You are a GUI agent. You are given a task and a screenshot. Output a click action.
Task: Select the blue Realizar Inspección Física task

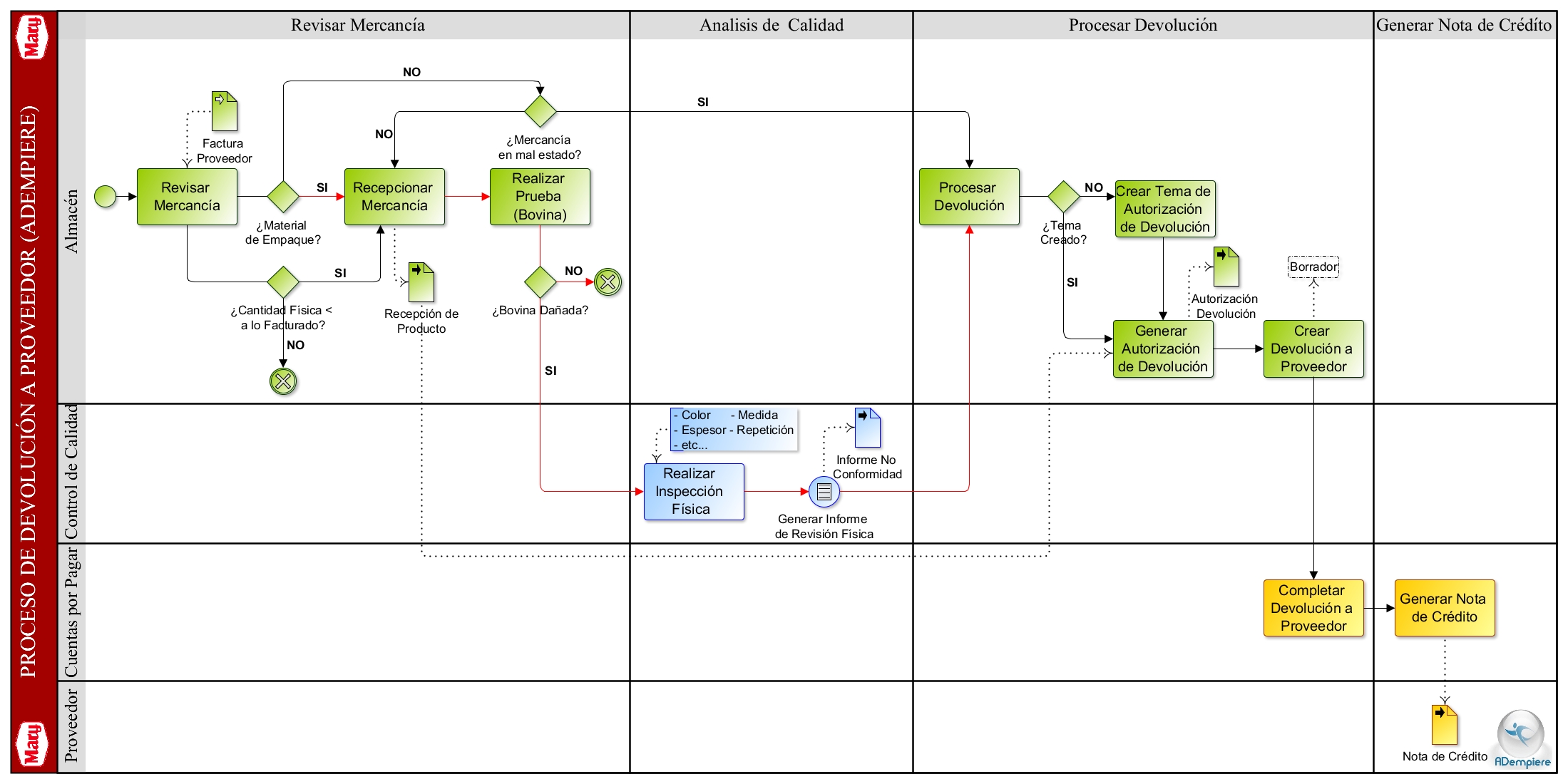point(694,492)
